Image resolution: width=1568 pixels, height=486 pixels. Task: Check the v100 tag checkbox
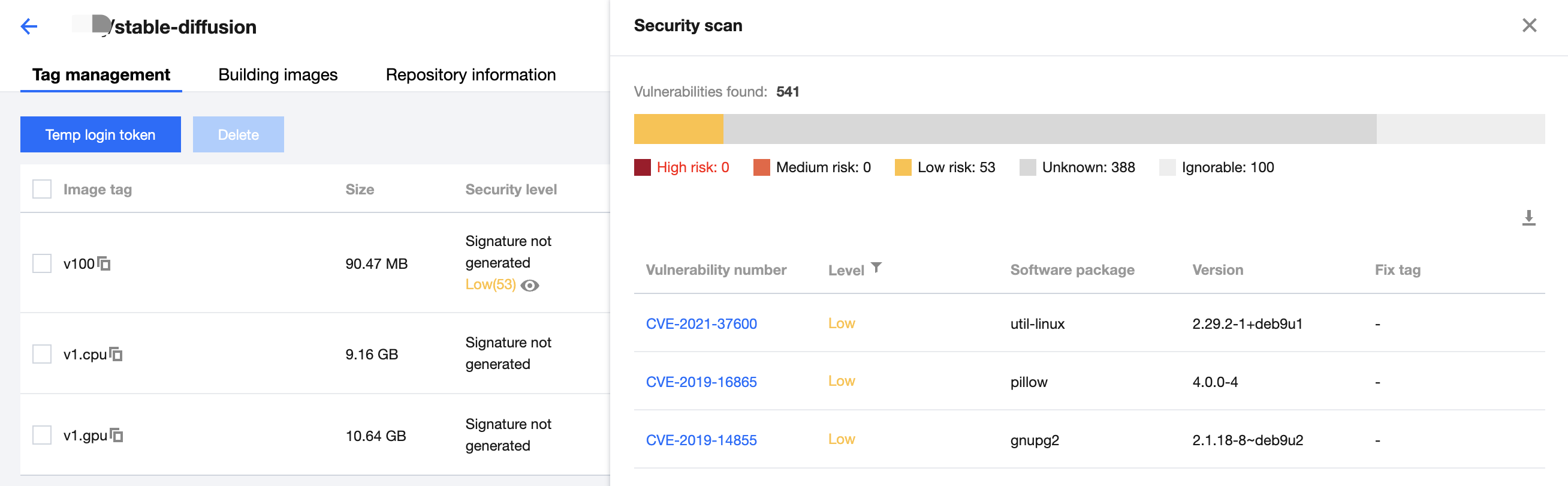click(x=42, y=264)
